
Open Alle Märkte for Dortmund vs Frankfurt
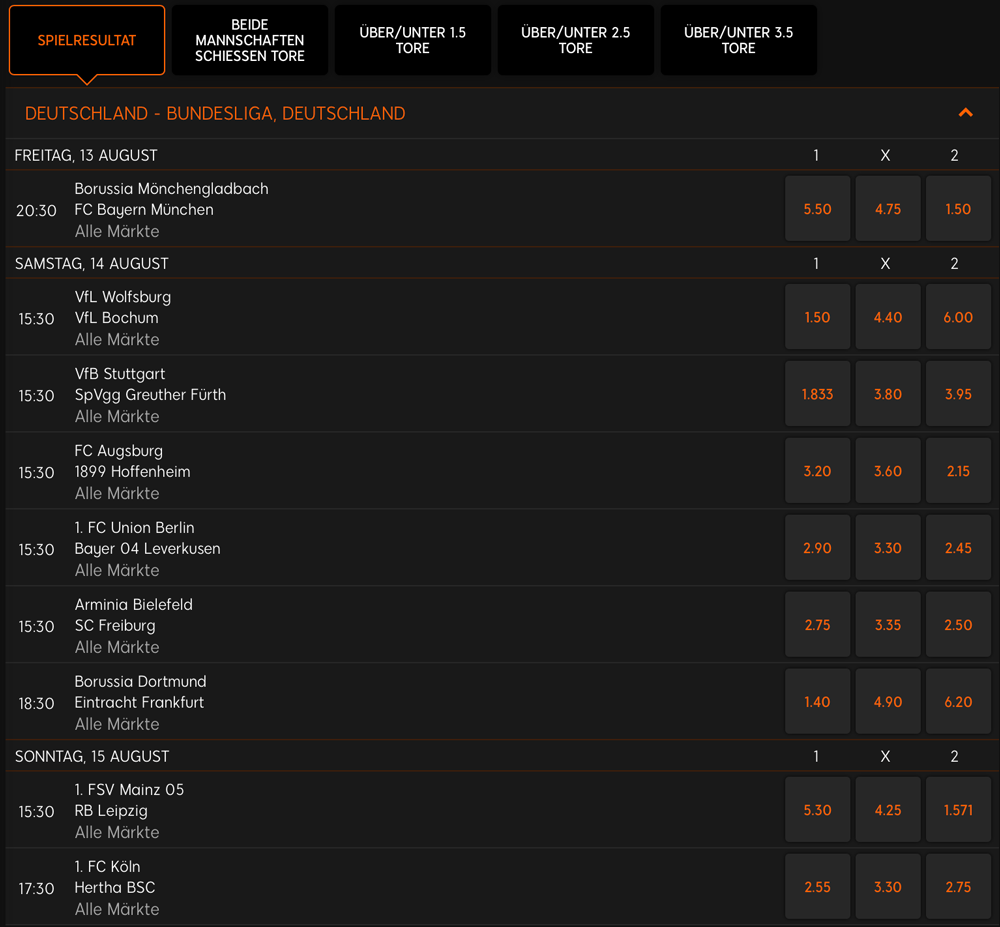(x=117, y=724)
